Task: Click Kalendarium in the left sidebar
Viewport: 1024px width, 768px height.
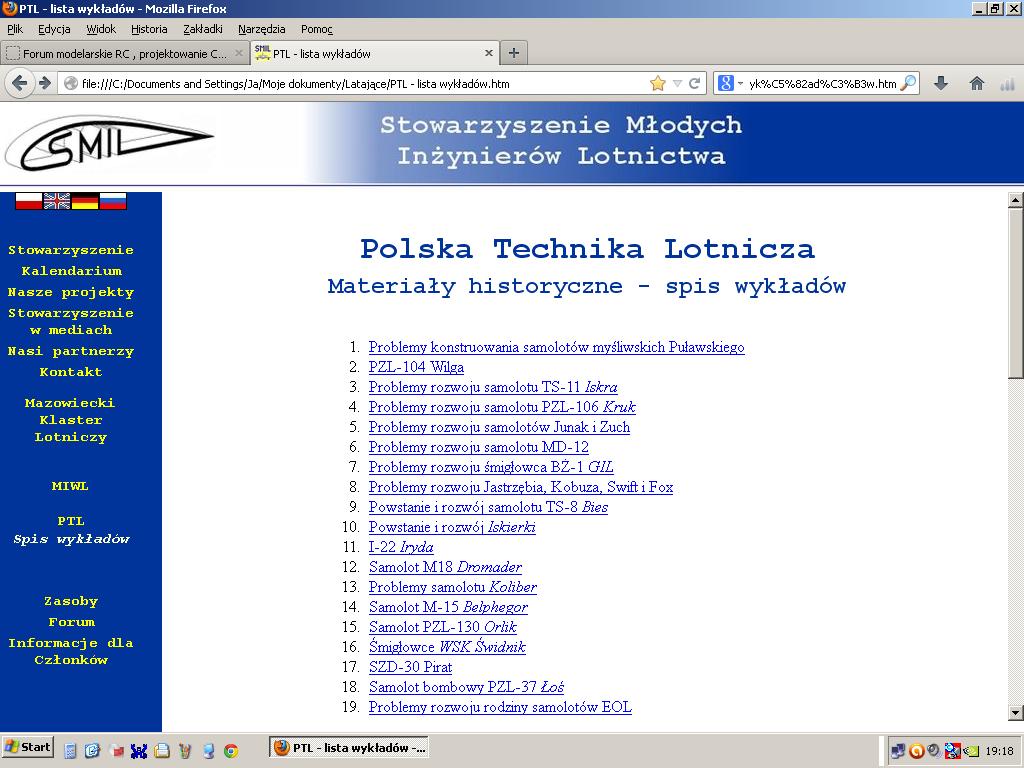Action: click(x=71, y=271)
